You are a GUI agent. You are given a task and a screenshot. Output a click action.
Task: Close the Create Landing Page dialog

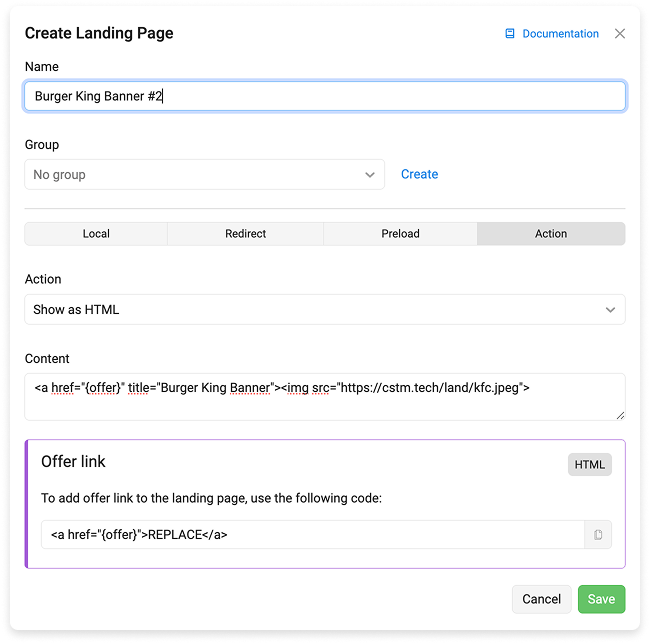point(619,34)
